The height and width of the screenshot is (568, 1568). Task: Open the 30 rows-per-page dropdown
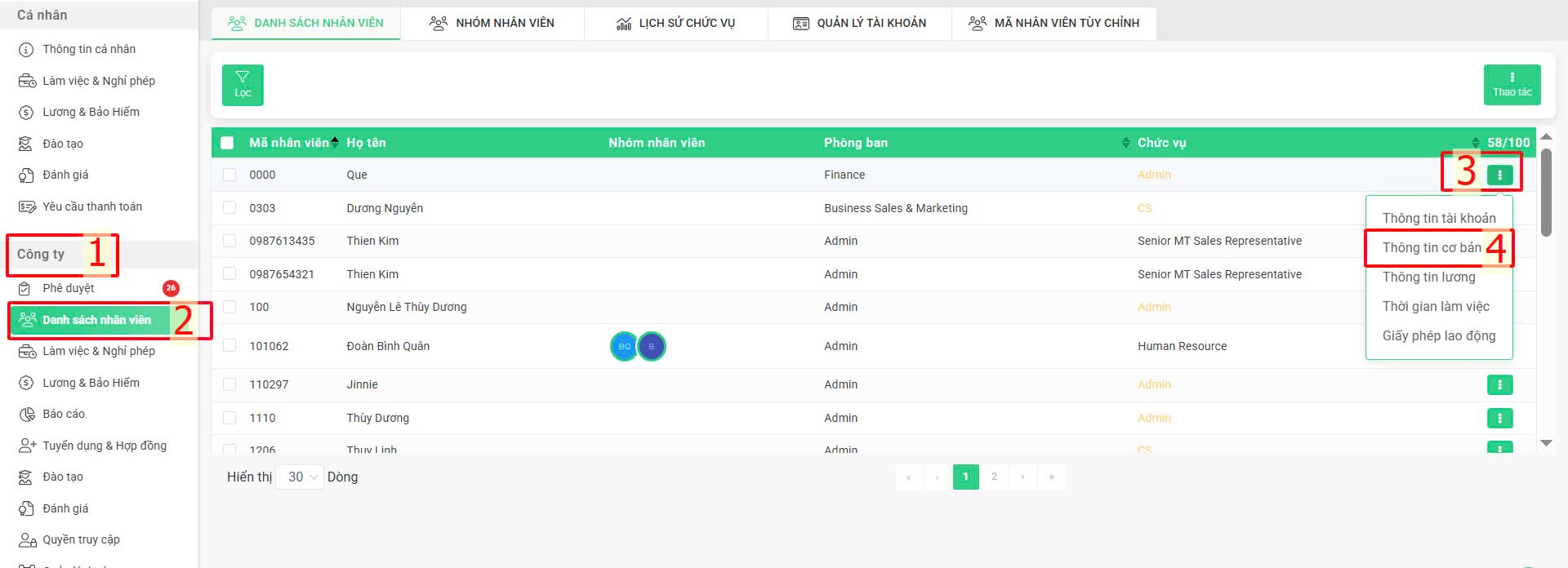tap(301, 477)
